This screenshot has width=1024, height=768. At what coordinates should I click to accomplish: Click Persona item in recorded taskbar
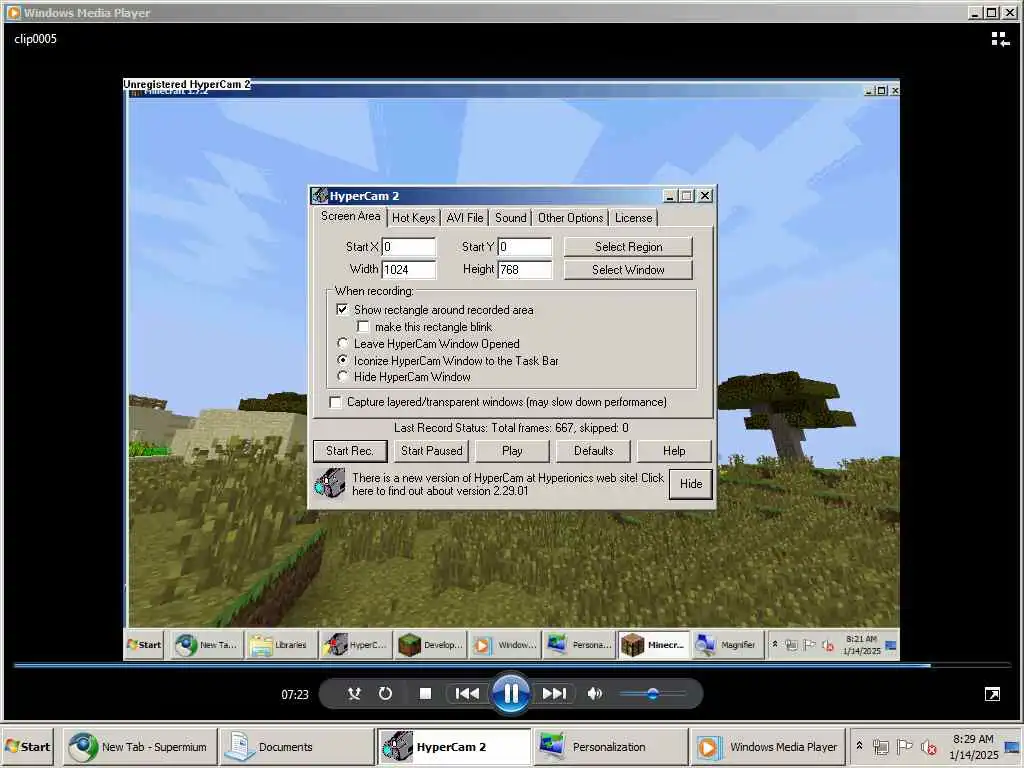[579, 645]
